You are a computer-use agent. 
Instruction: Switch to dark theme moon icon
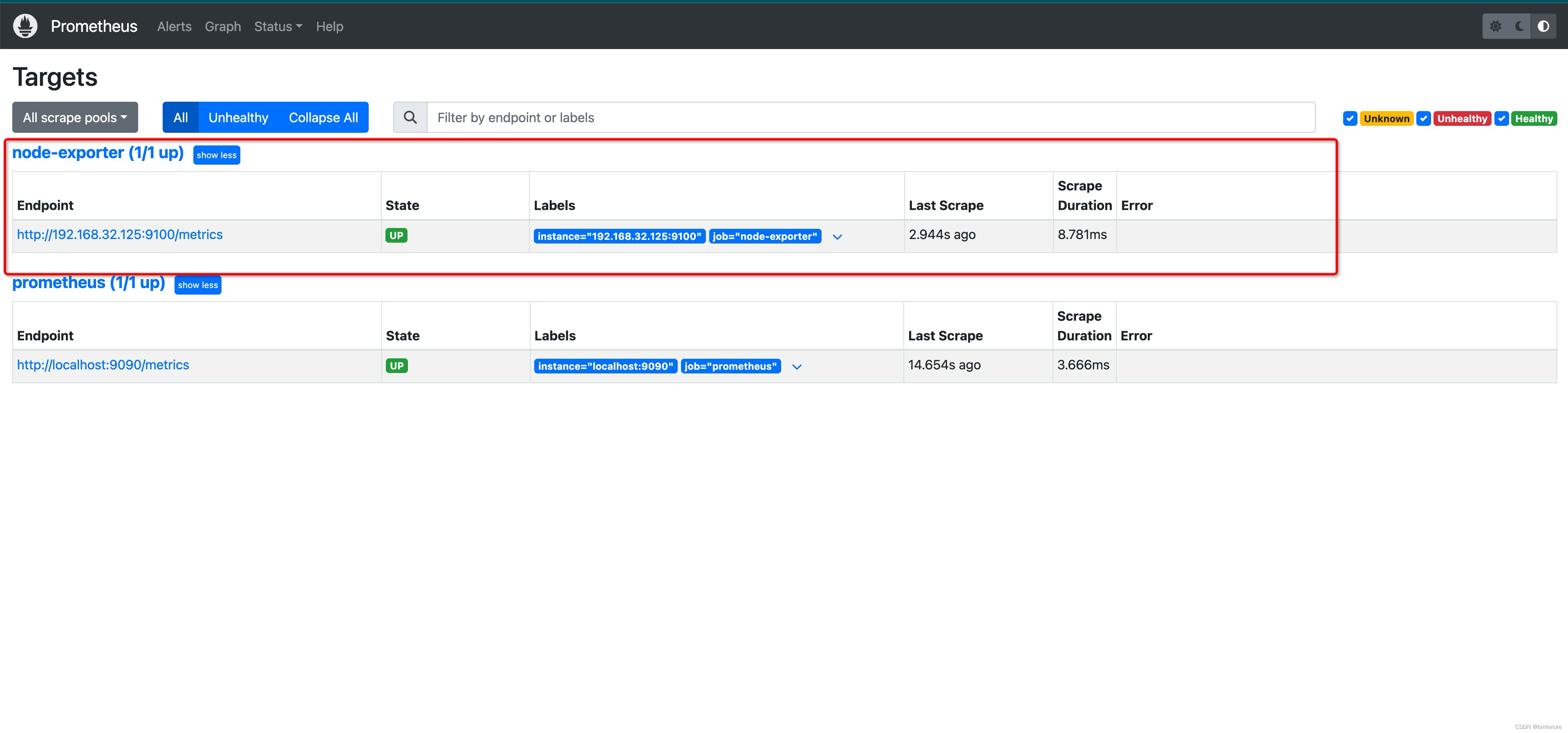[1519, 26]
